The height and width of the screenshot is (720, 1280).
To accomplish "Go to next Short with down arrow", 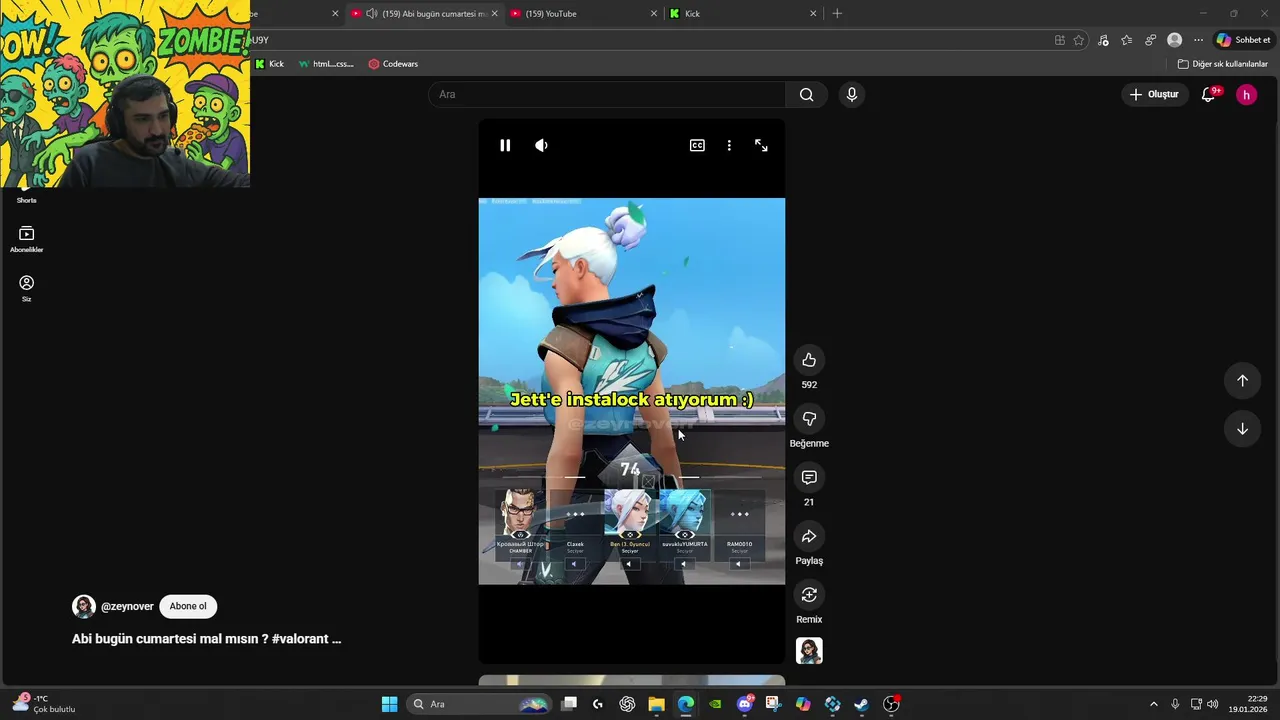I will [x=1242, y=429].
